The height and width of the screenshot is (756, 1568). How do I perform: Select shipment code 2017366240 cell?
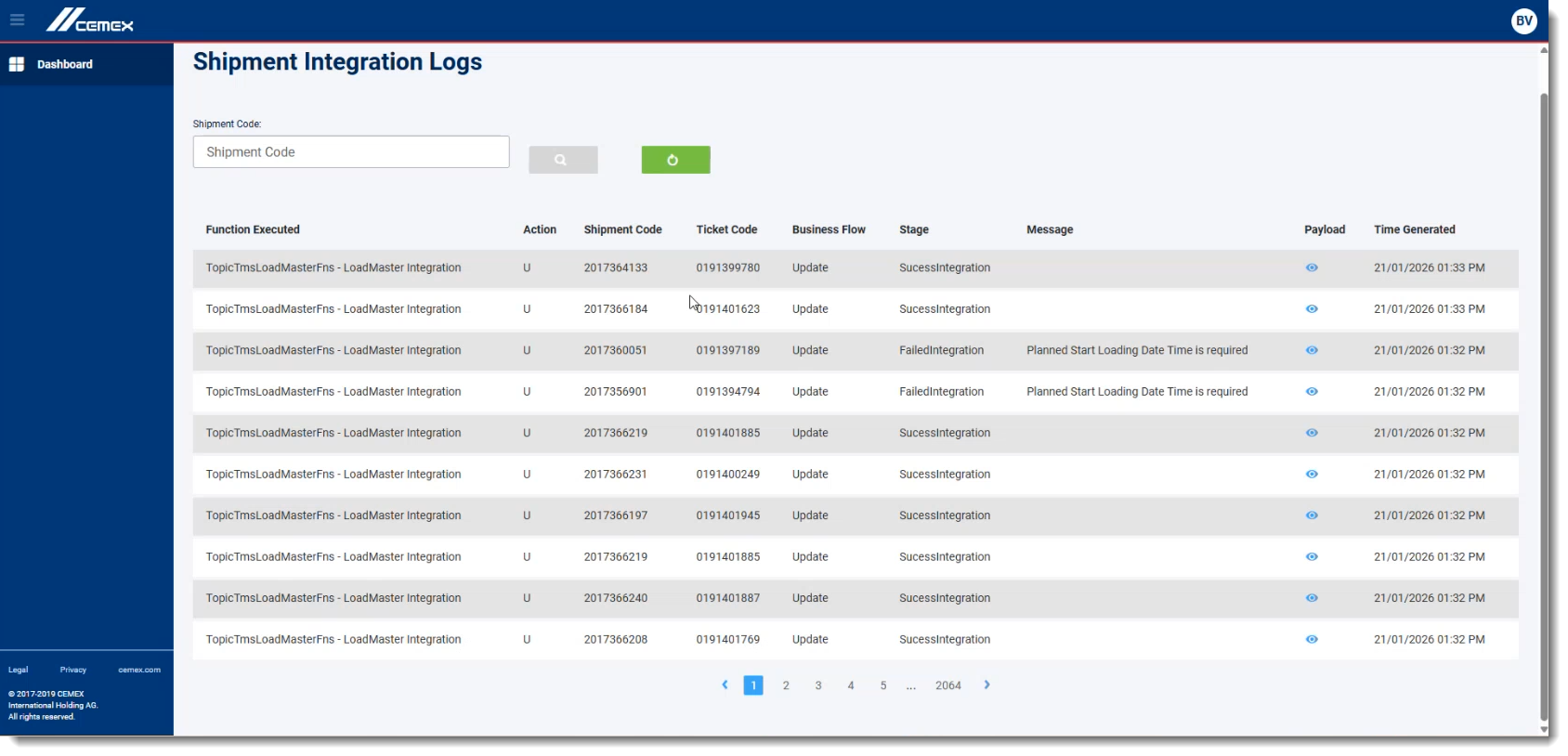pyautogui.click(x=616, y=598)
